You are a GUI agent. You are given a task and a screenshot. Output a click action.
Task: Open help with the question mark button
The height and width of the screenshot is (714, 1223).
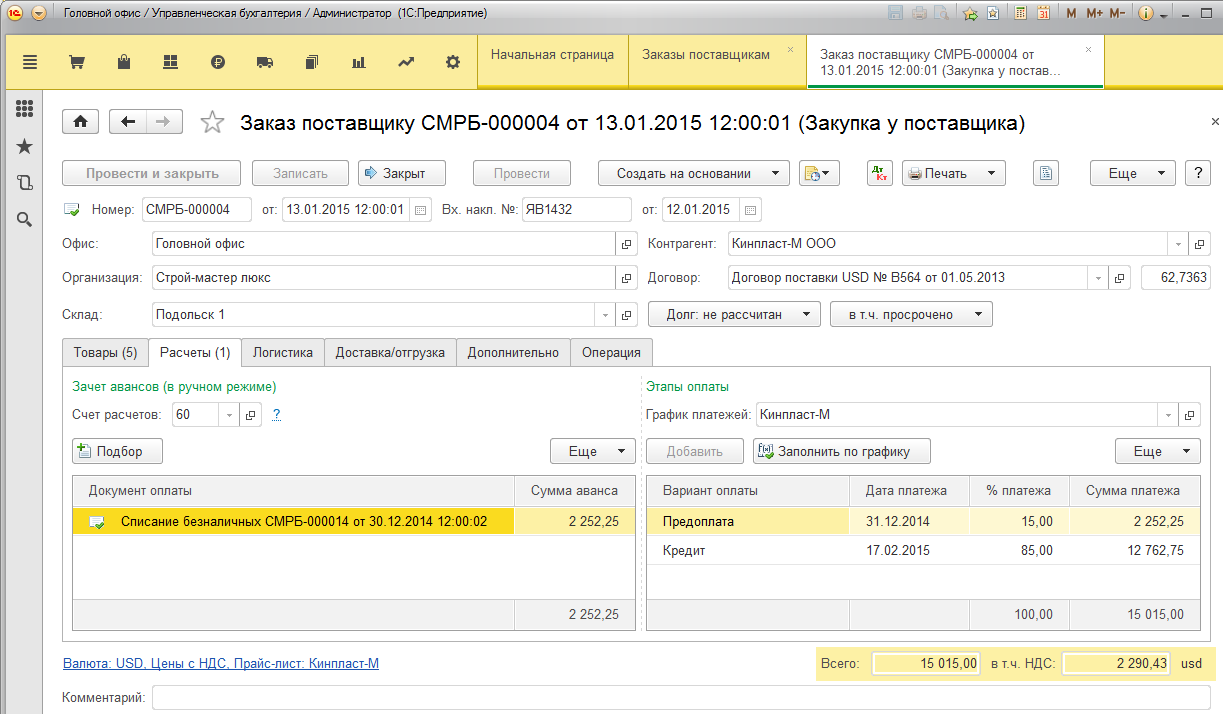[x=1198, y=173]
